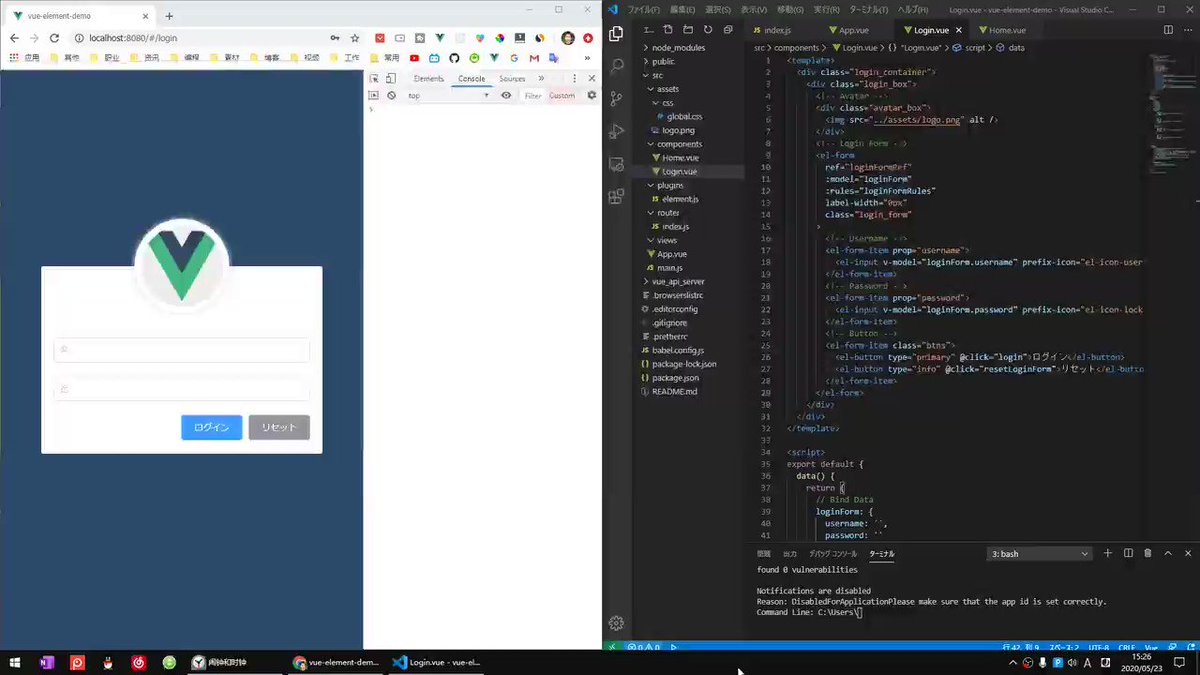Refresh the Explorer file tree

pyautogui.click(x=708, y=30)
